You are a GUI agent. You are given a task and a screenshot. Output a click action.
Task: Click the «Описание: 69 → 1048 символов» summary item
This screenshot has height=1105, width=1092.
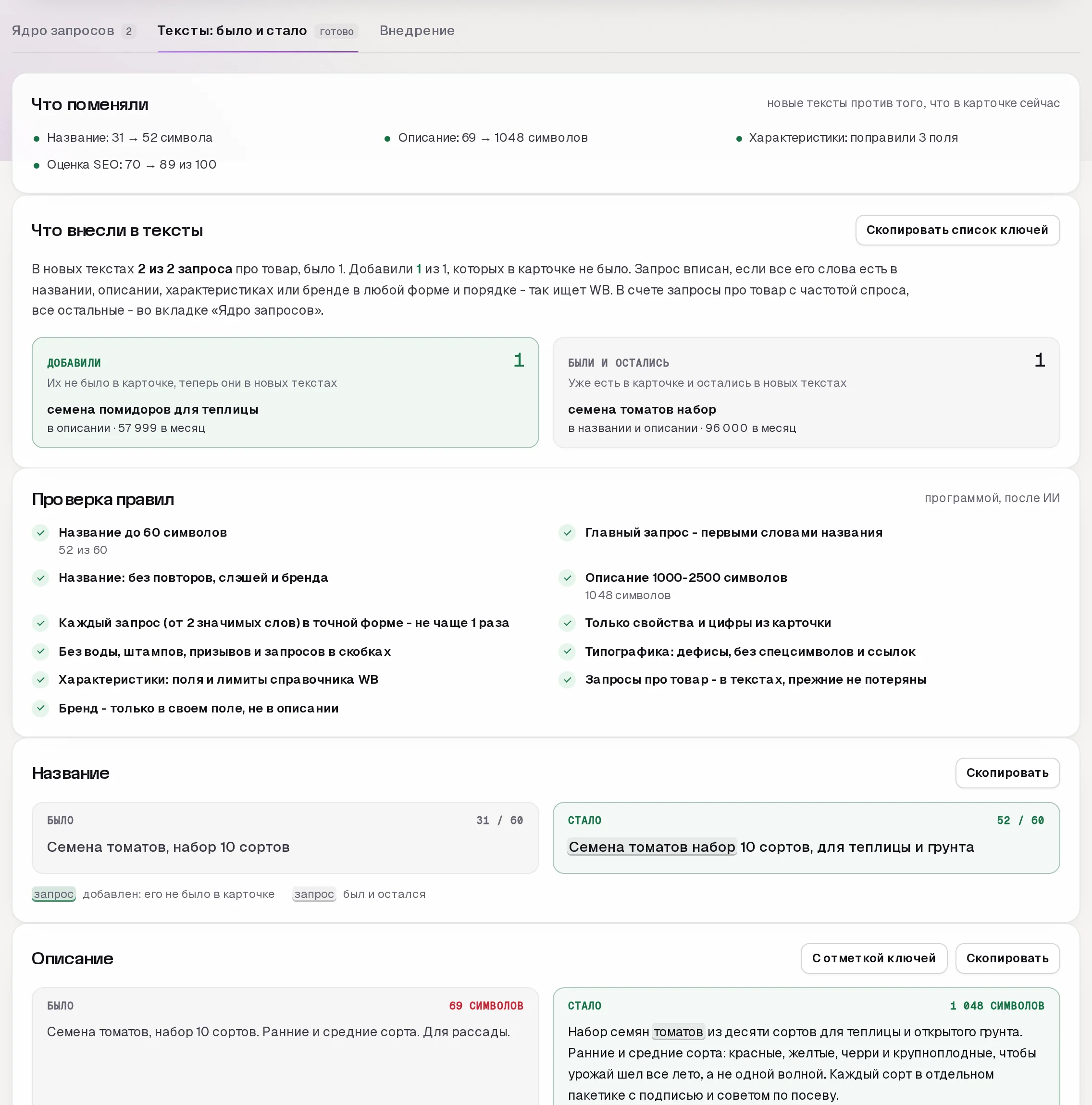point(486,138)
